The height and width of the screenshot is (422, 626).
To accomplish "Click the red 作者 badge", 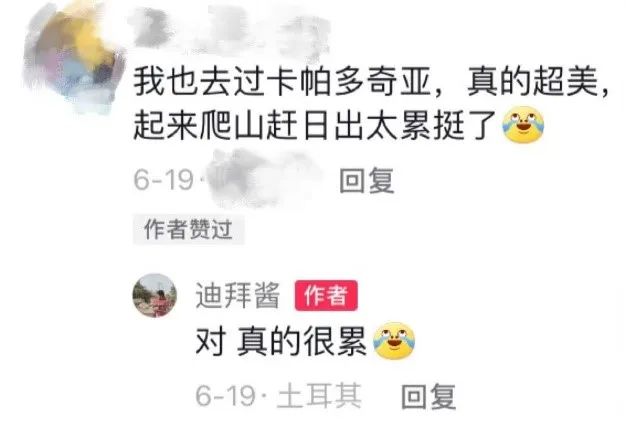I will [326, 295].
